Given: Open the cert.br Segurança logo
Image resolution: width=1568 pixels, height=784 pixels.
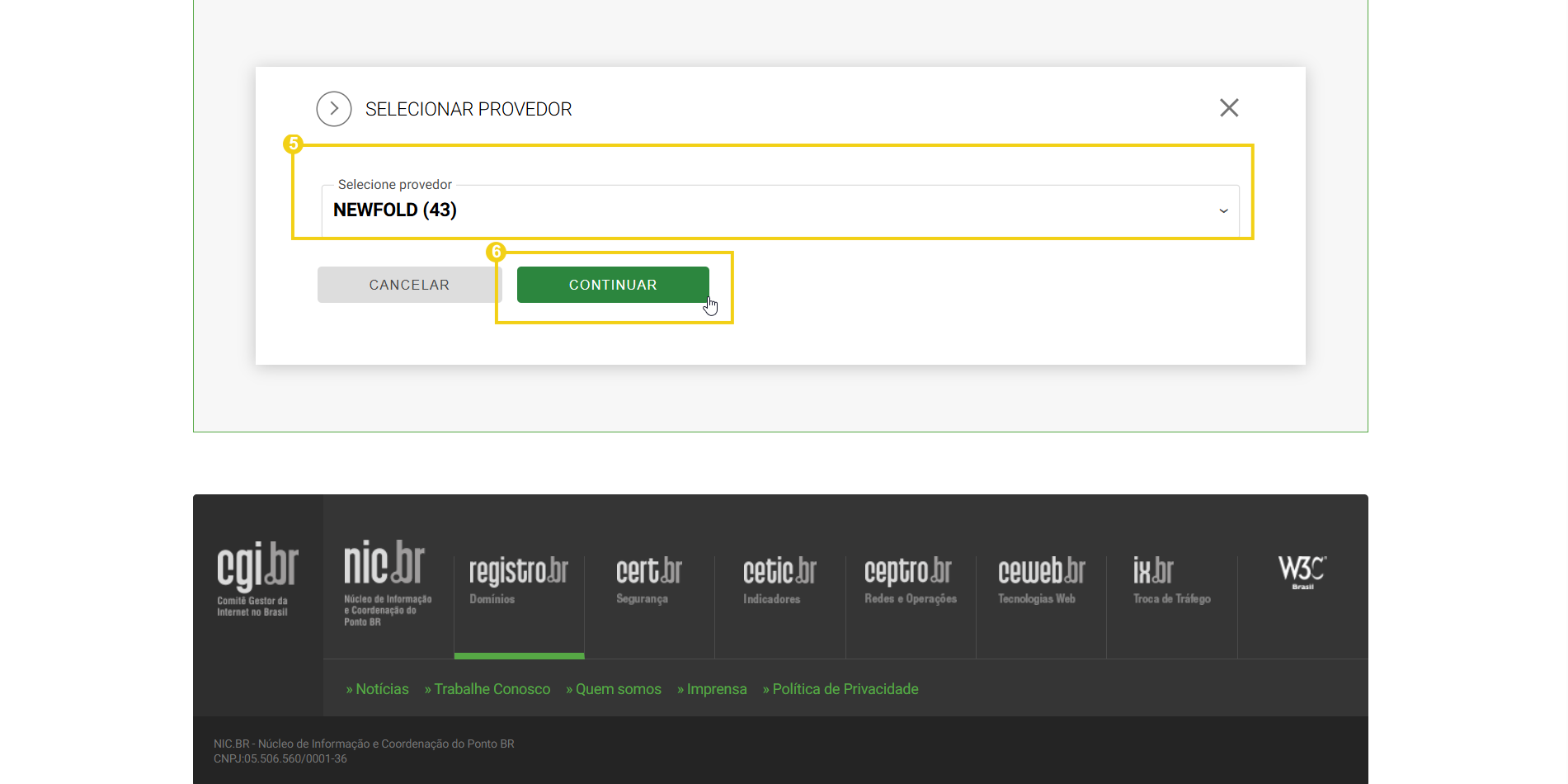Looking at the screenshot, I should (x=649, y=581).
